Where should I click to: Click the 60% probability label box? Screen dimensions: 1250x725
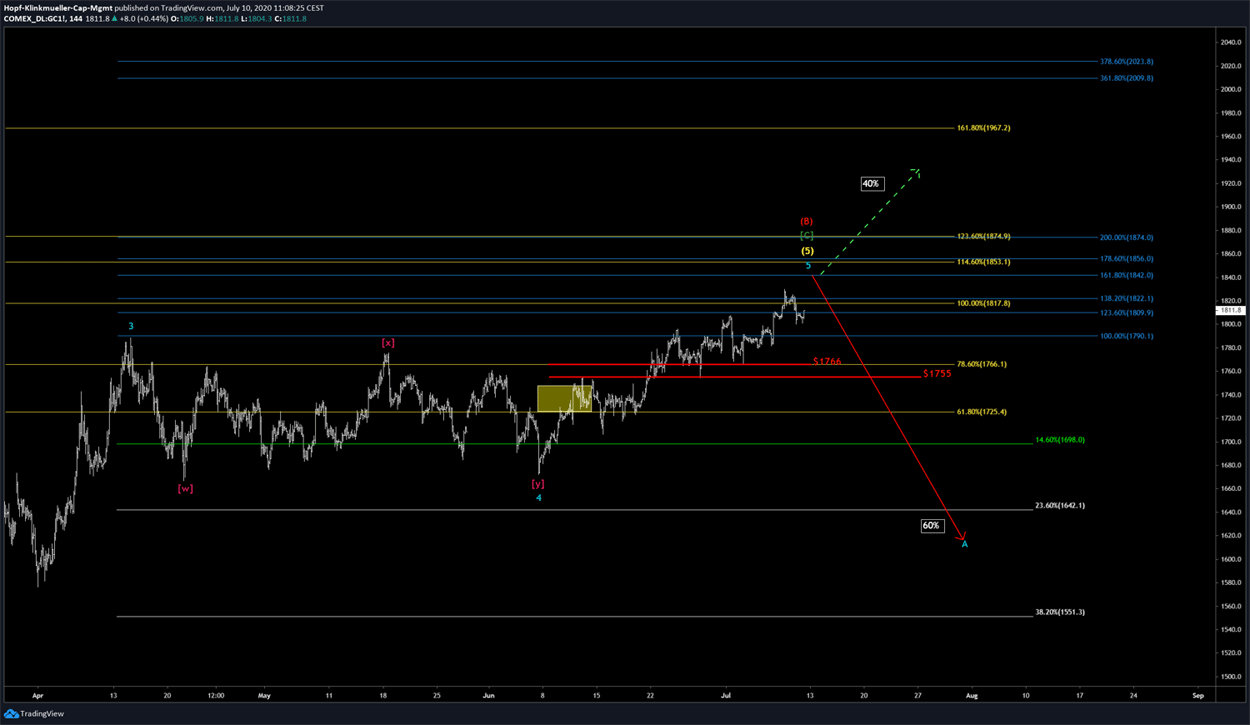(x=931, y=525)
